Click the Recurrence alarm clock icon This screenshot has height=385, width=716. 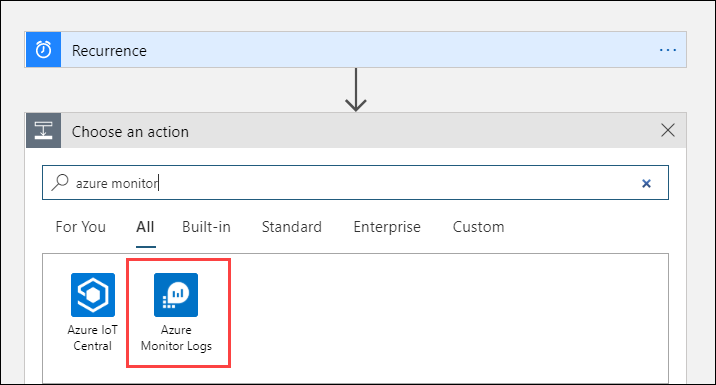[43, 50]
